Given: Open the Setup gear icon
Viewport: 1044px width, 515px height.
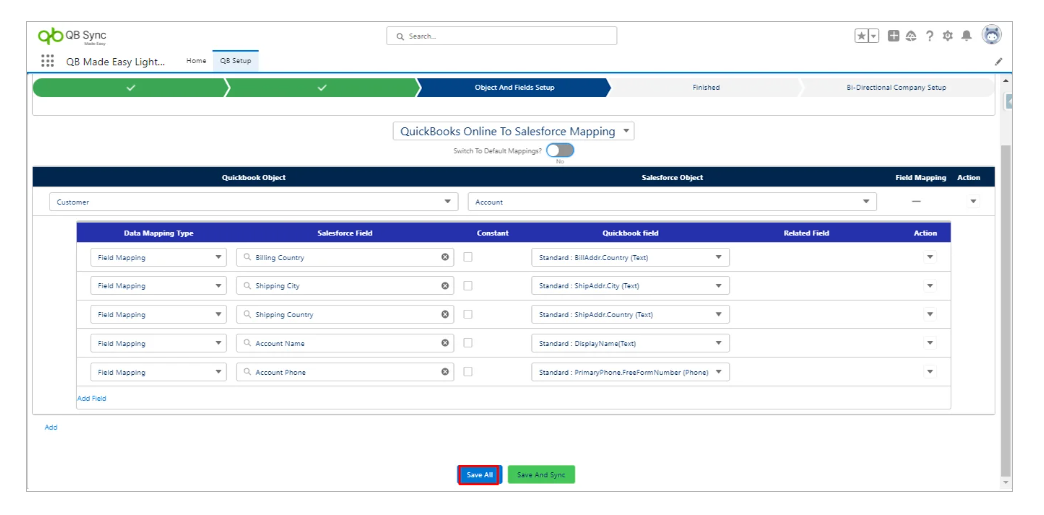Looking at the screenshot, I should click(x=947, y=36).
